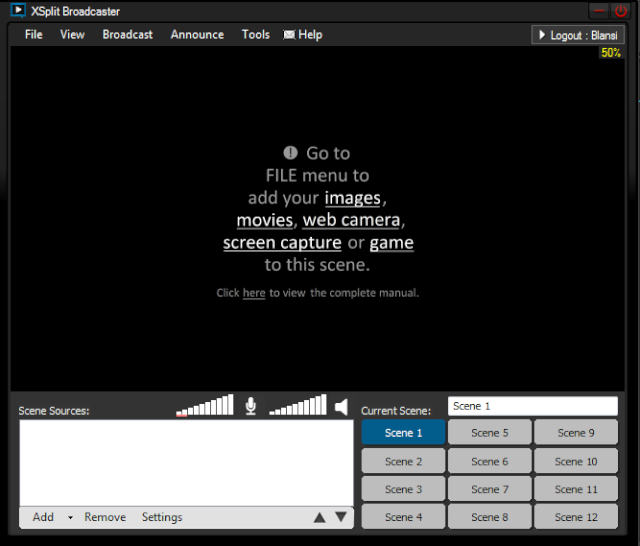The image size is (640, 546).
Task: Click the Current Scene name field
Action: click(x=533, y=406)
